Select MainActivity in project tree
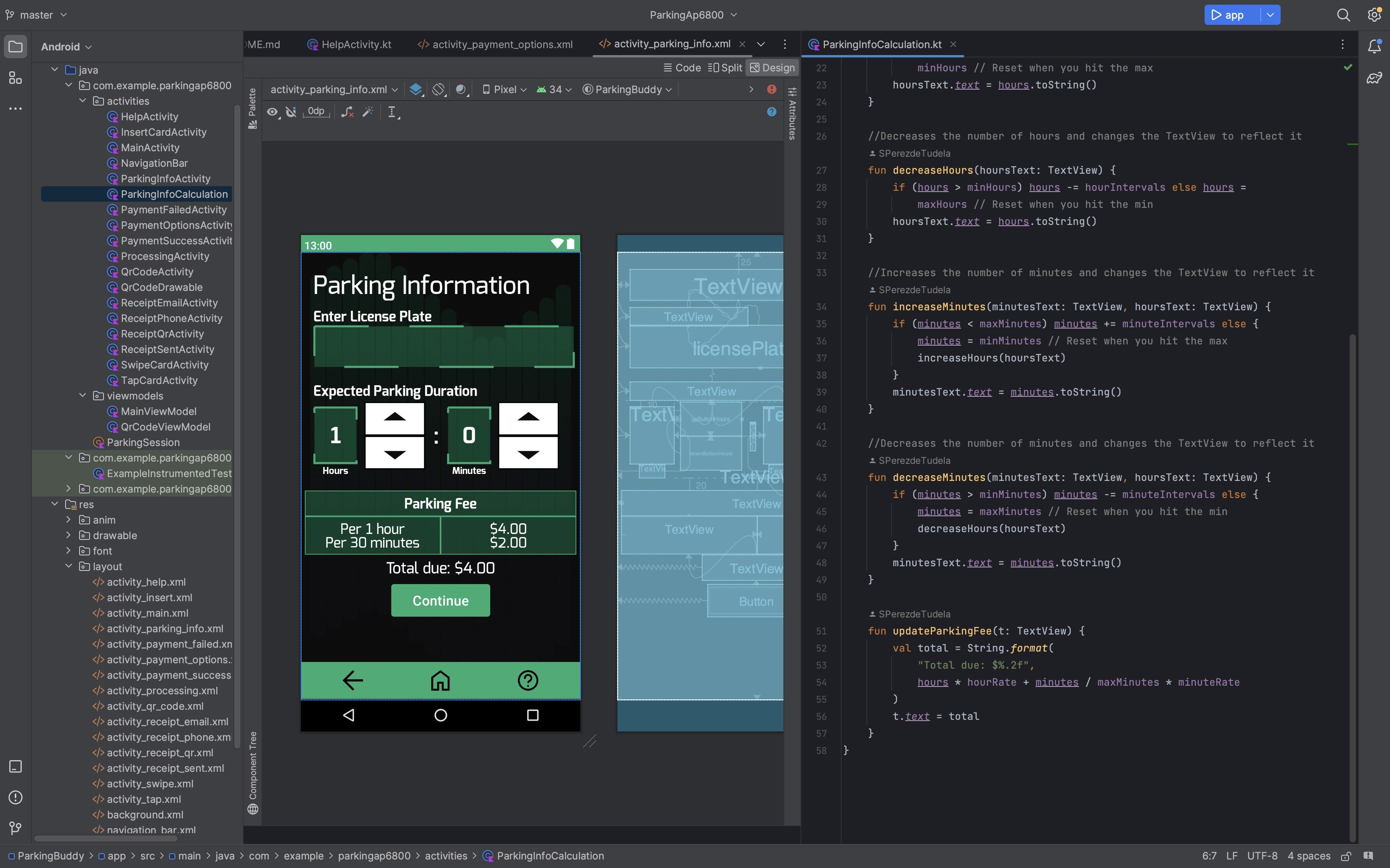This screenshot has width=1390, height=868. click(x=150, y=147)
